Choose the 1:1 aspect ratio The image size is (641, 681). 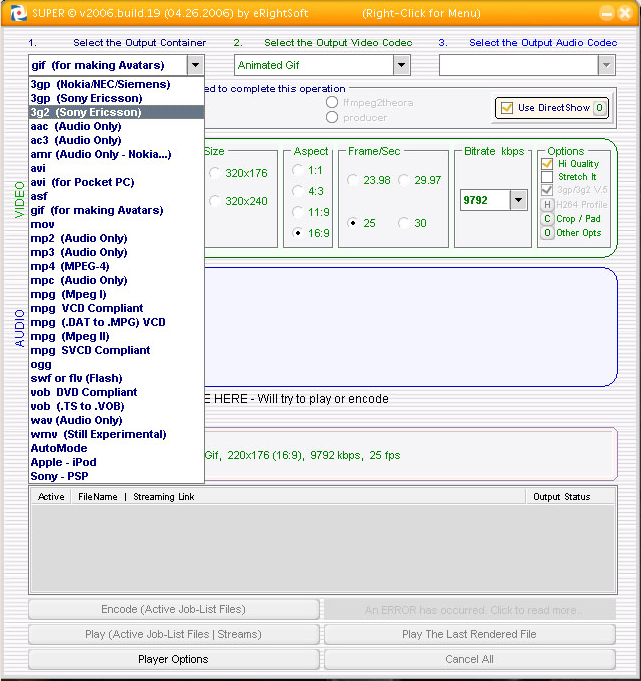tap(297, 170)
